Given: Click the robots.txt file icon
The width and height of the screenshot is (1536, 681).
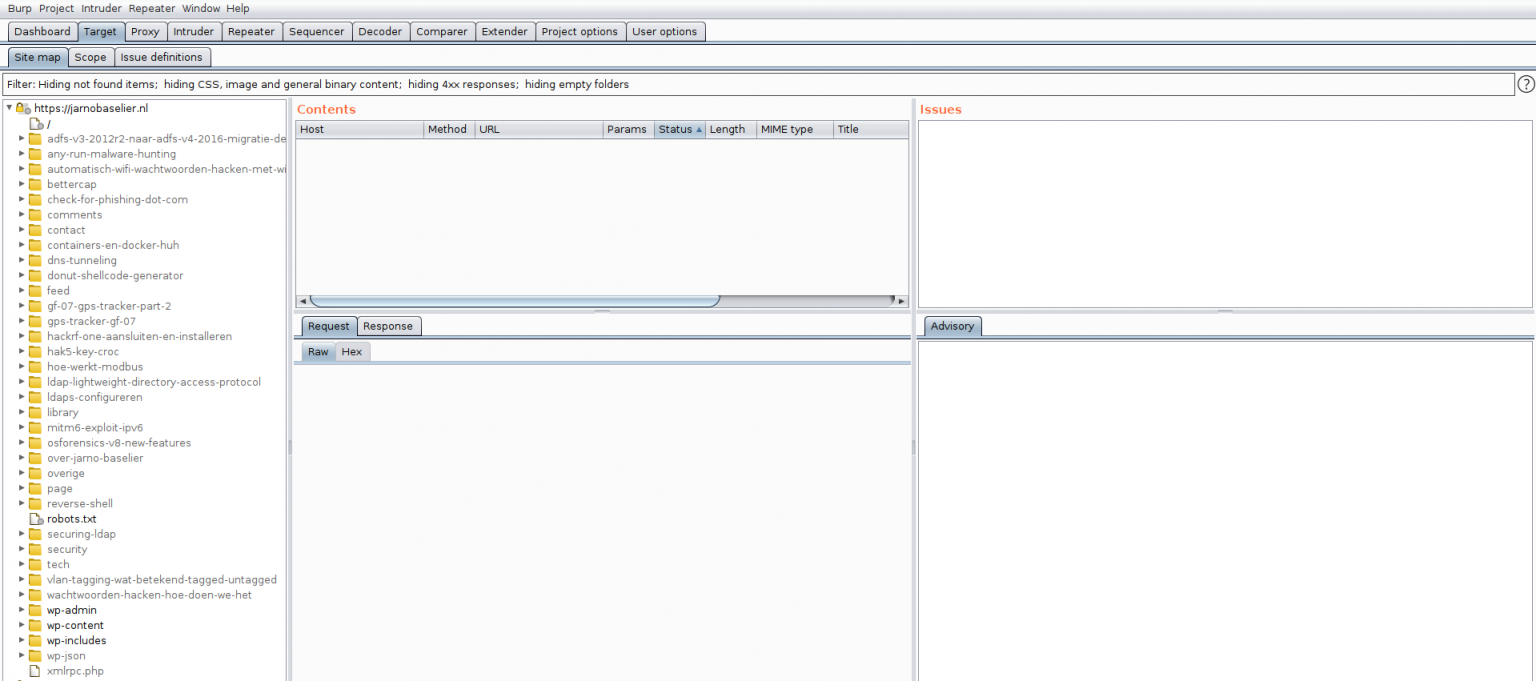Looking at the screenshot, I should coord(36,519).
